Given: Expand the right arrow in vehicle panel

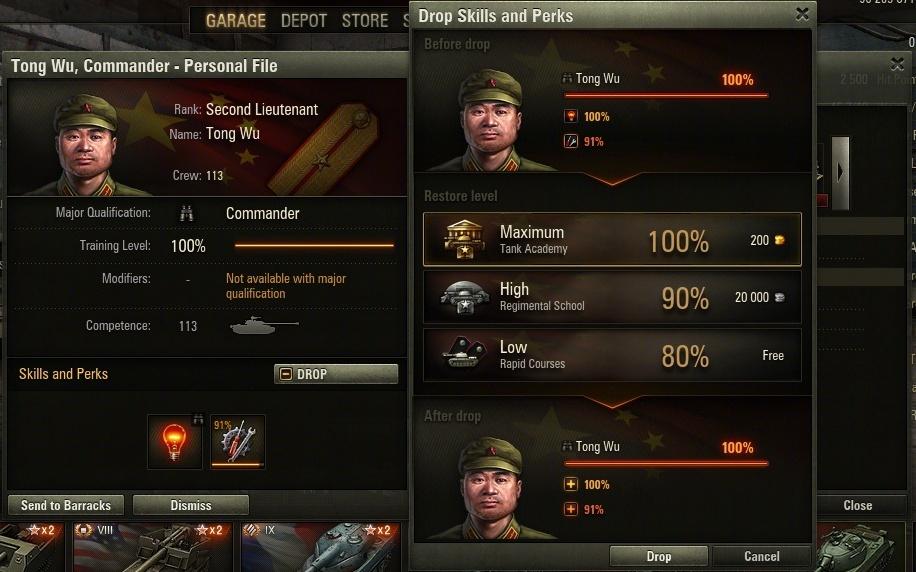Looking at the screenshot, I should [840, 173].
